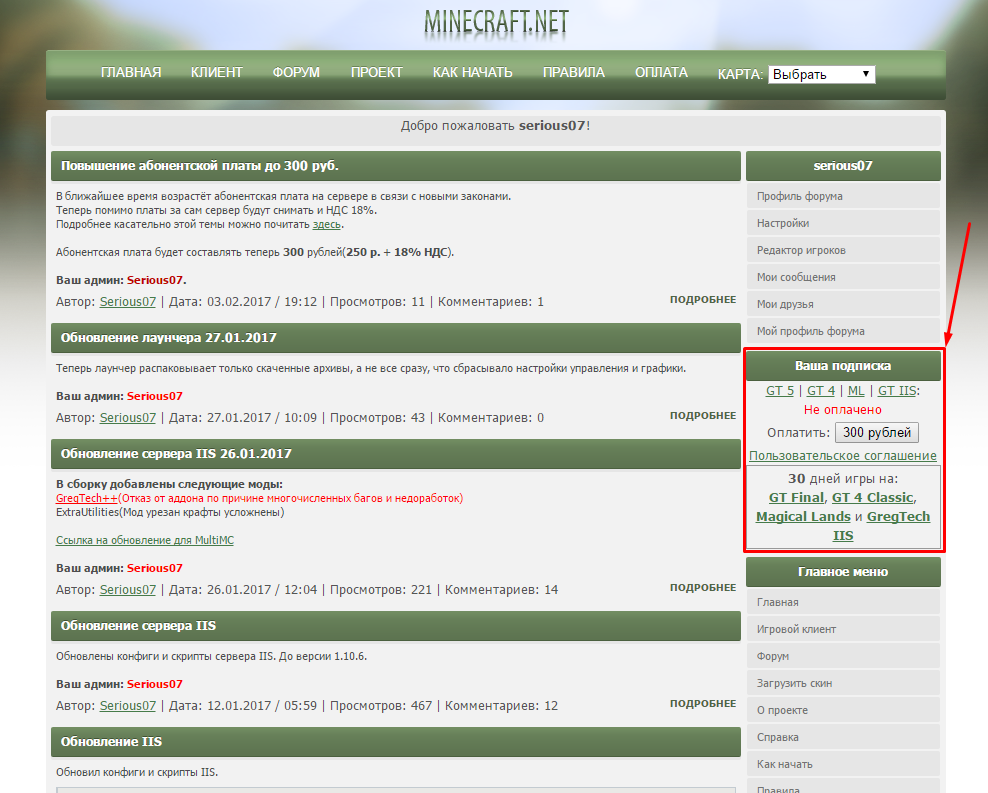
Task: Open 'Настройки' in the user sidebar
Action: click(843, 223)
